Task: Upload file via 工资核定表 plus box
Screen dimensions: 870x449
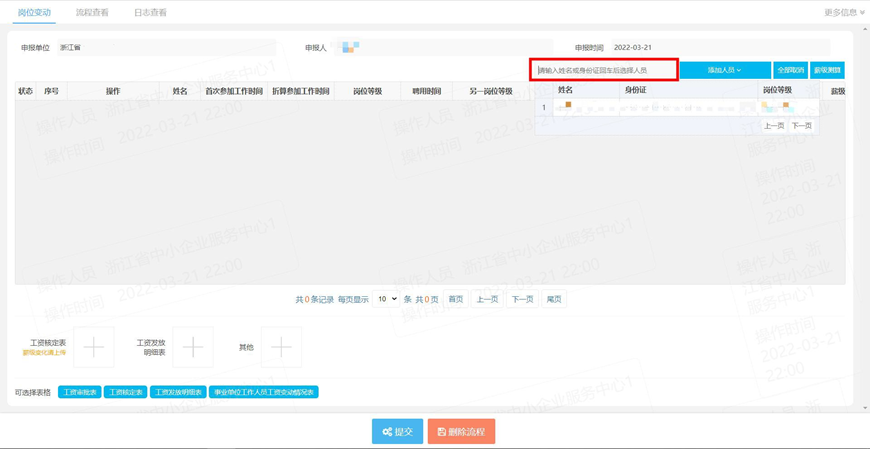Action: point(94,347)
